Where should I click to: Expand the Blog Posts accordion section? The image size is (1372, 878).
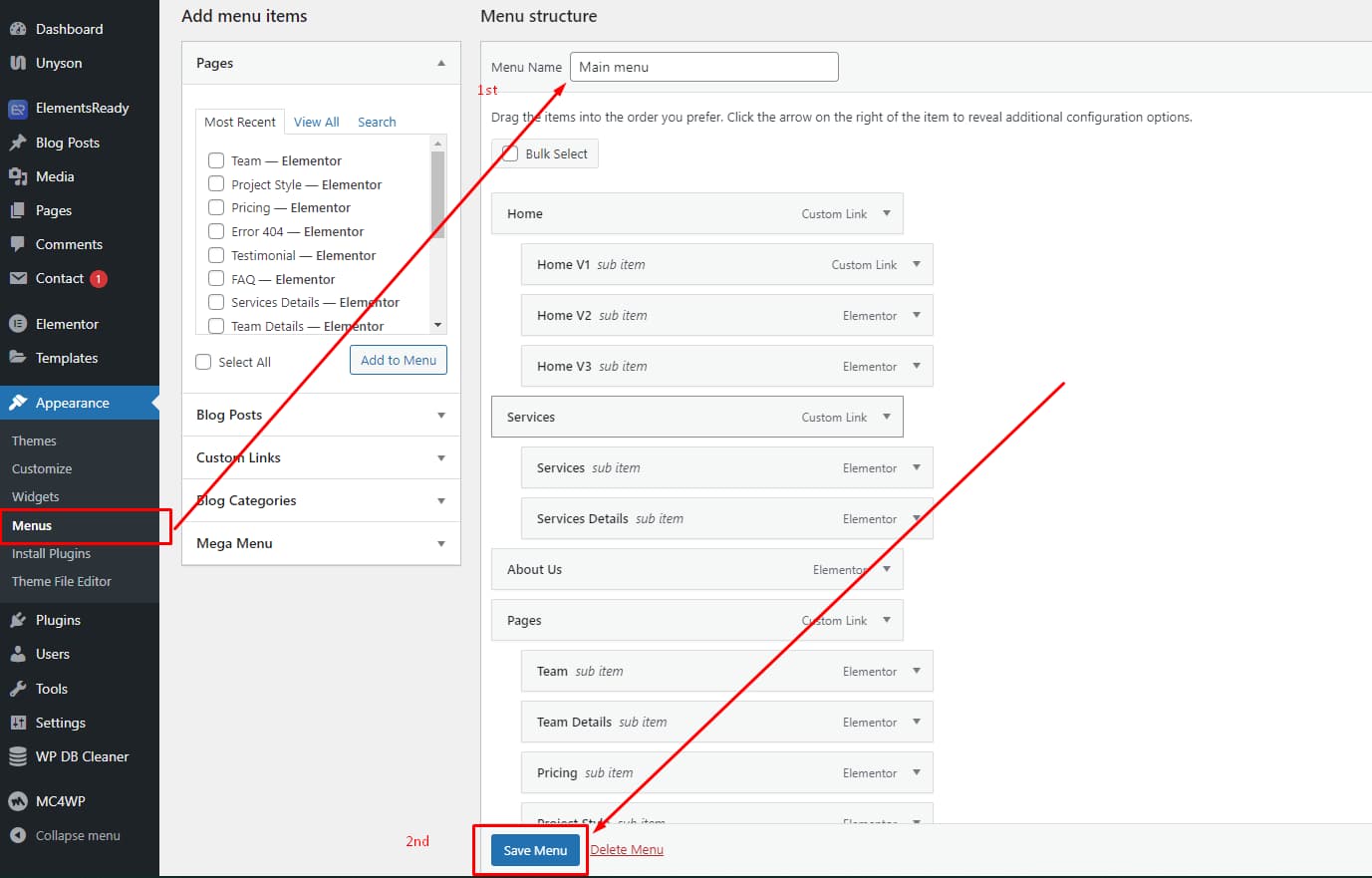point(440,416)
